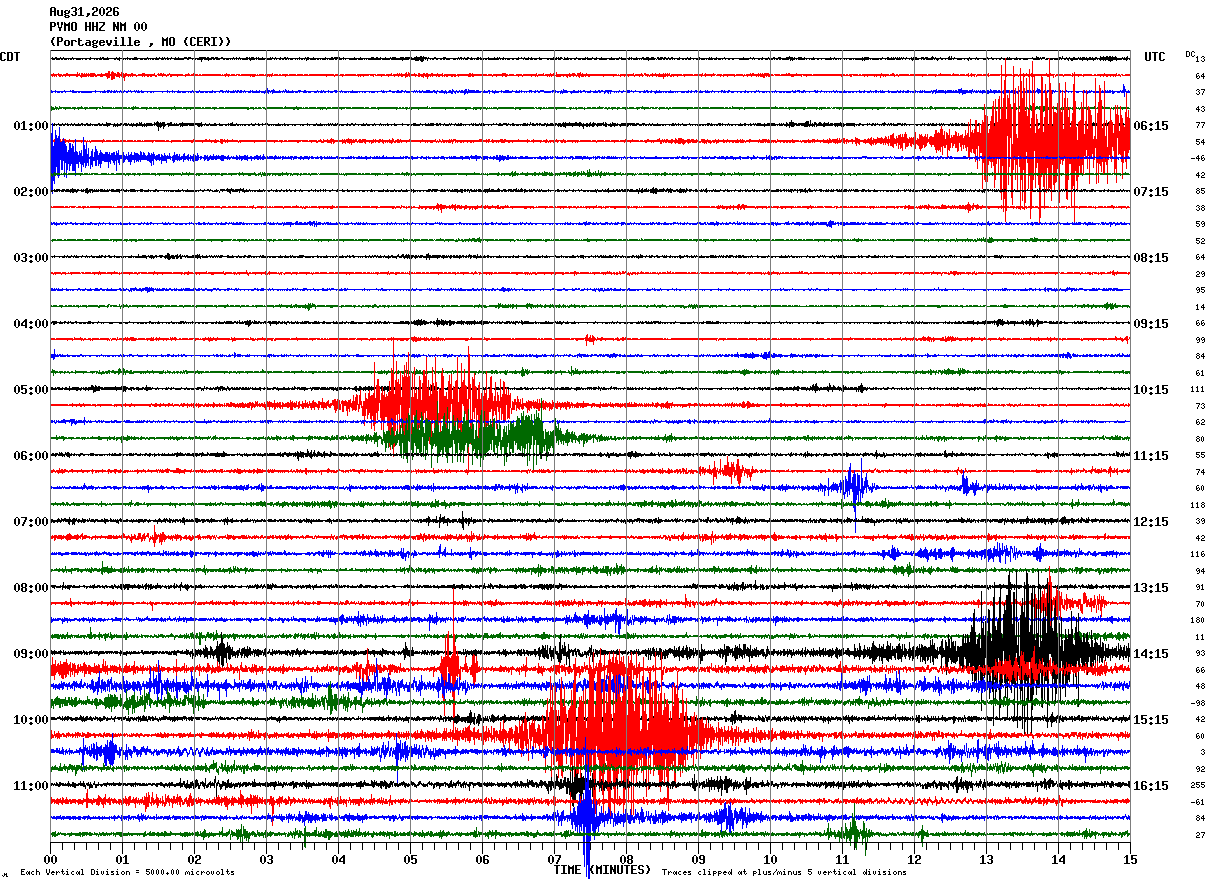The image size is (1210, 886).
Task: Click the vertical division microvolts scale note
Action: coord(127,873)
